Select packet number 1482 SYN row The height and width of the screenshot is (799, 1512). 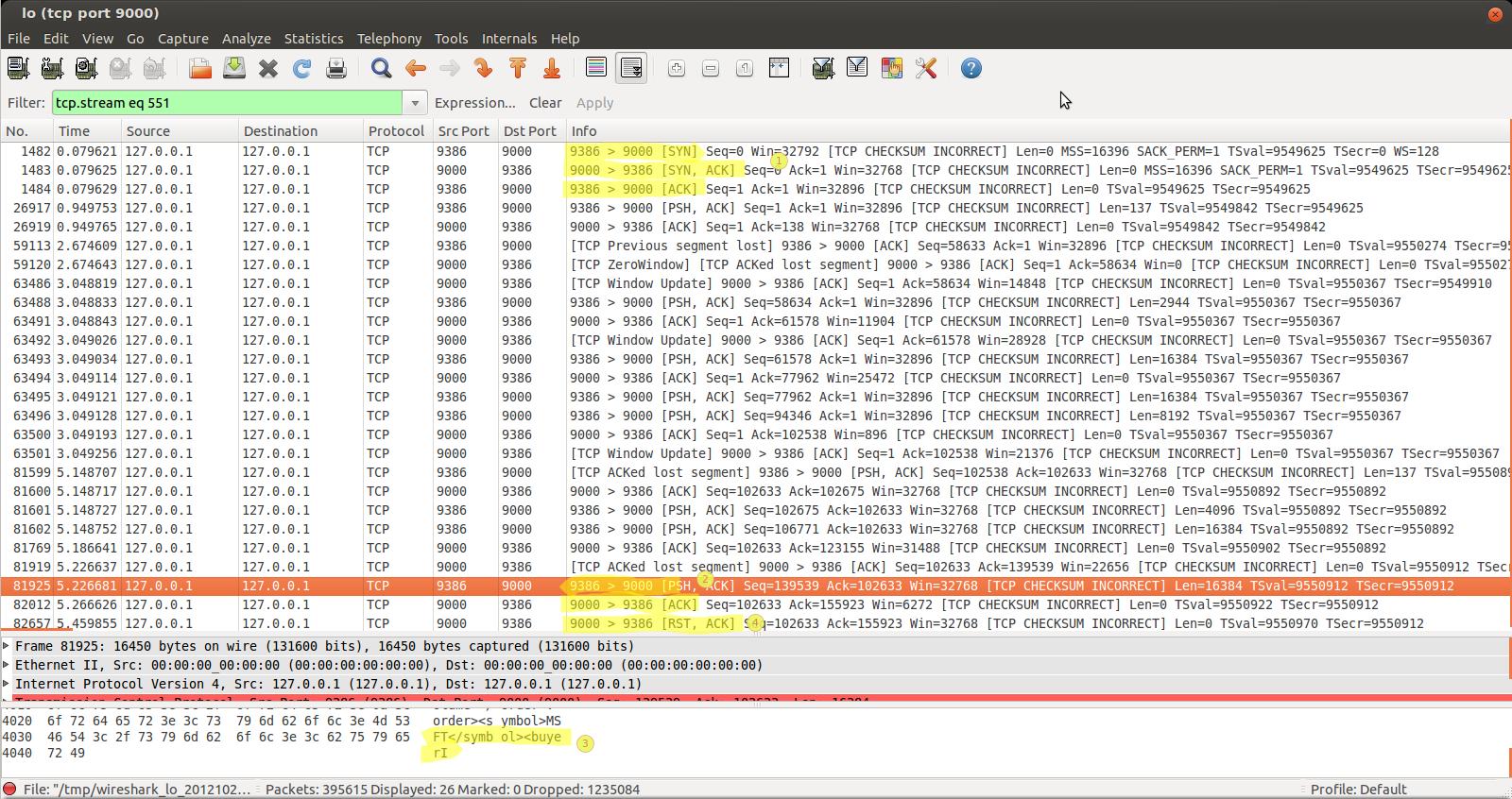(x=755, y=151)
